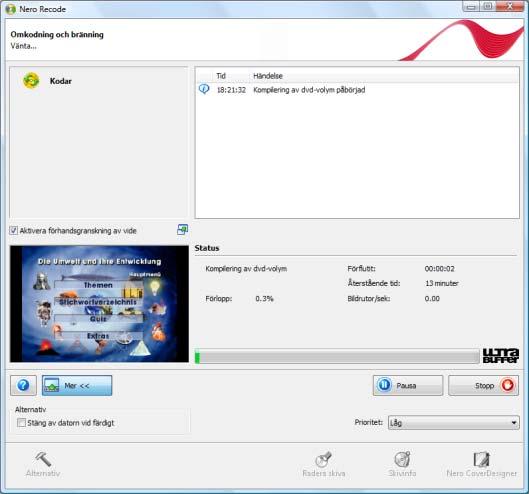Click the Händelse column header
Screen dimensions: 529x494
tap(268, 76)
